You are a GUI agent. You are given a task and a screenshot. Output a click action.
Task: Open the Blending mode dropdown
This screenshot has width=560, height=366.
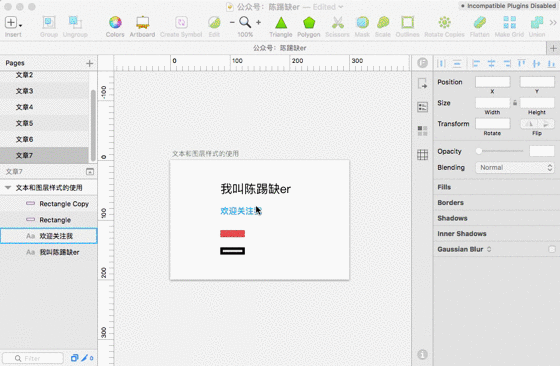515,167
